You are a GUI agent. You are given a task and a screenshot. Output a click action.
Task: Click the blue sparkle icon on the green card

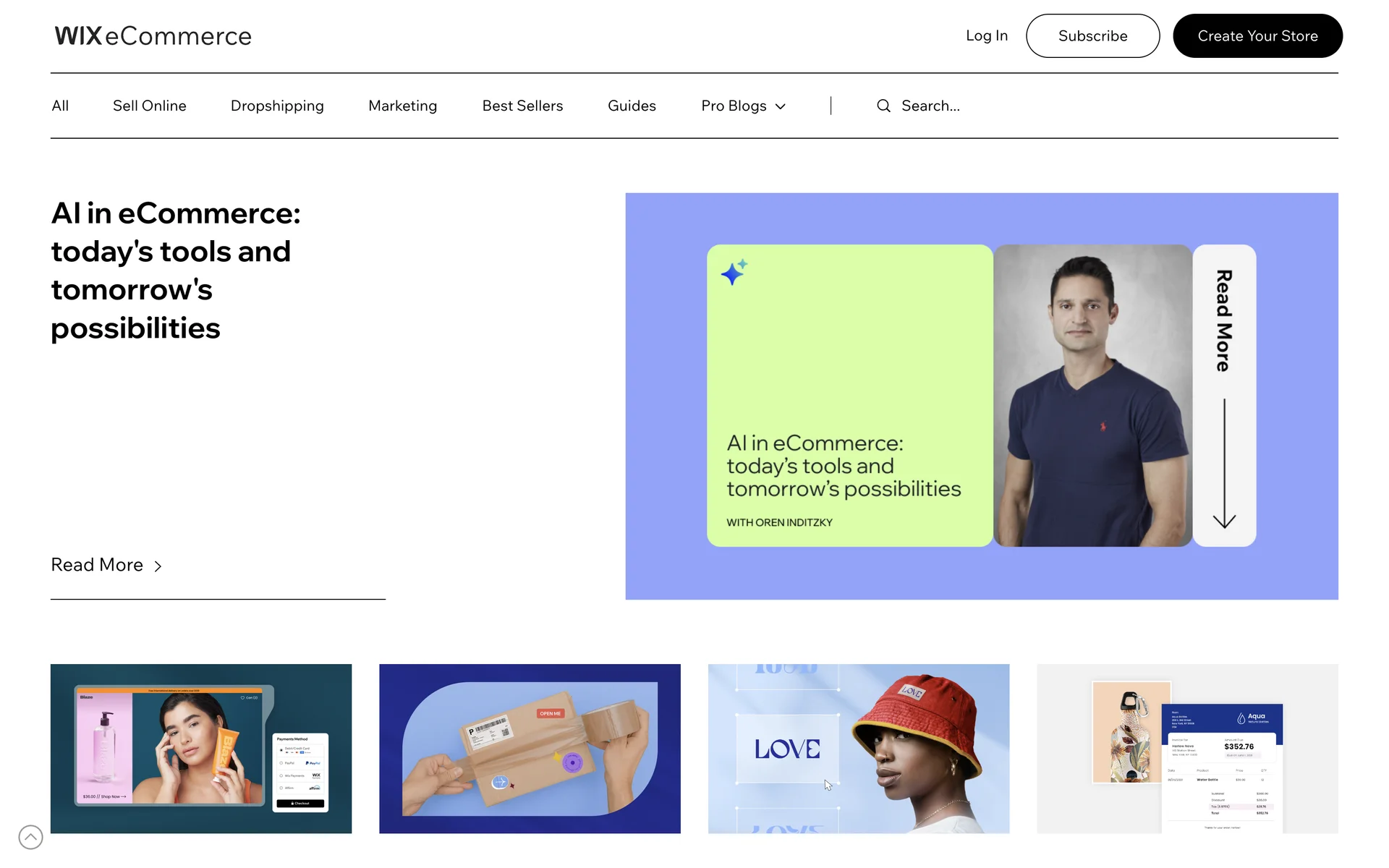734,273
